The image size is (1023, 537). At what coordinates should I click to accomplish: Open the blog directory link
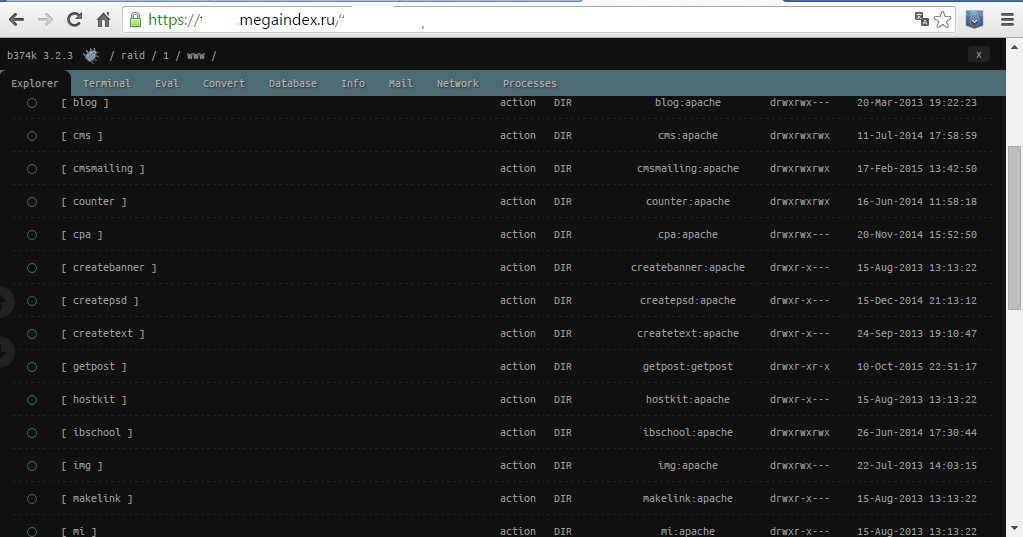pyautogui.click(x=85, y=102)
